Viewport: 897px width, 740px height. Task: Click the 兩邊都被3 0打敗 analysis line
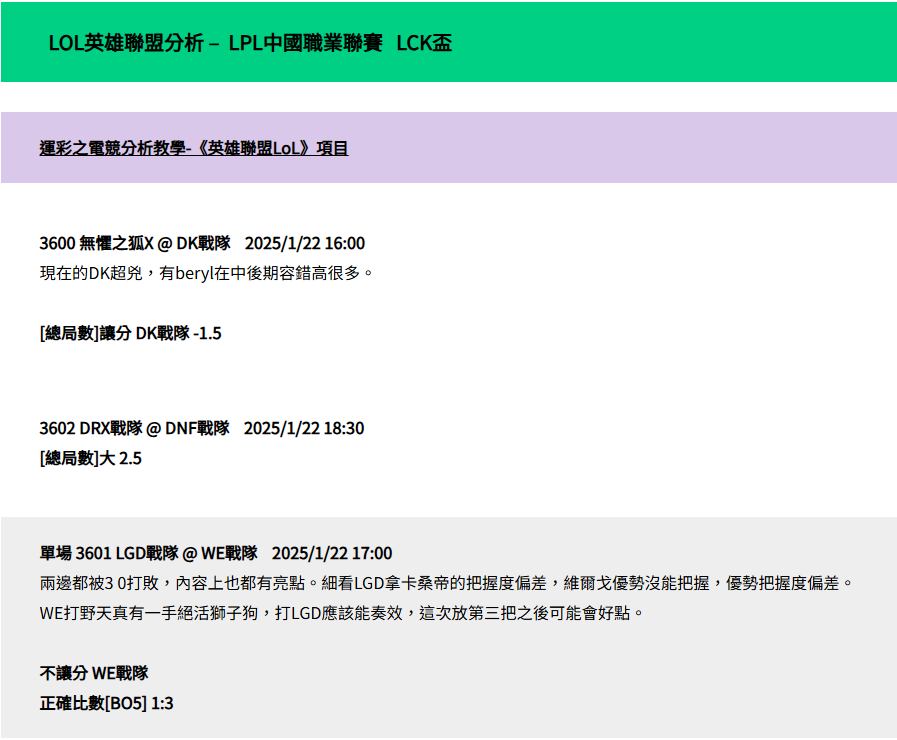coord(446,583)
